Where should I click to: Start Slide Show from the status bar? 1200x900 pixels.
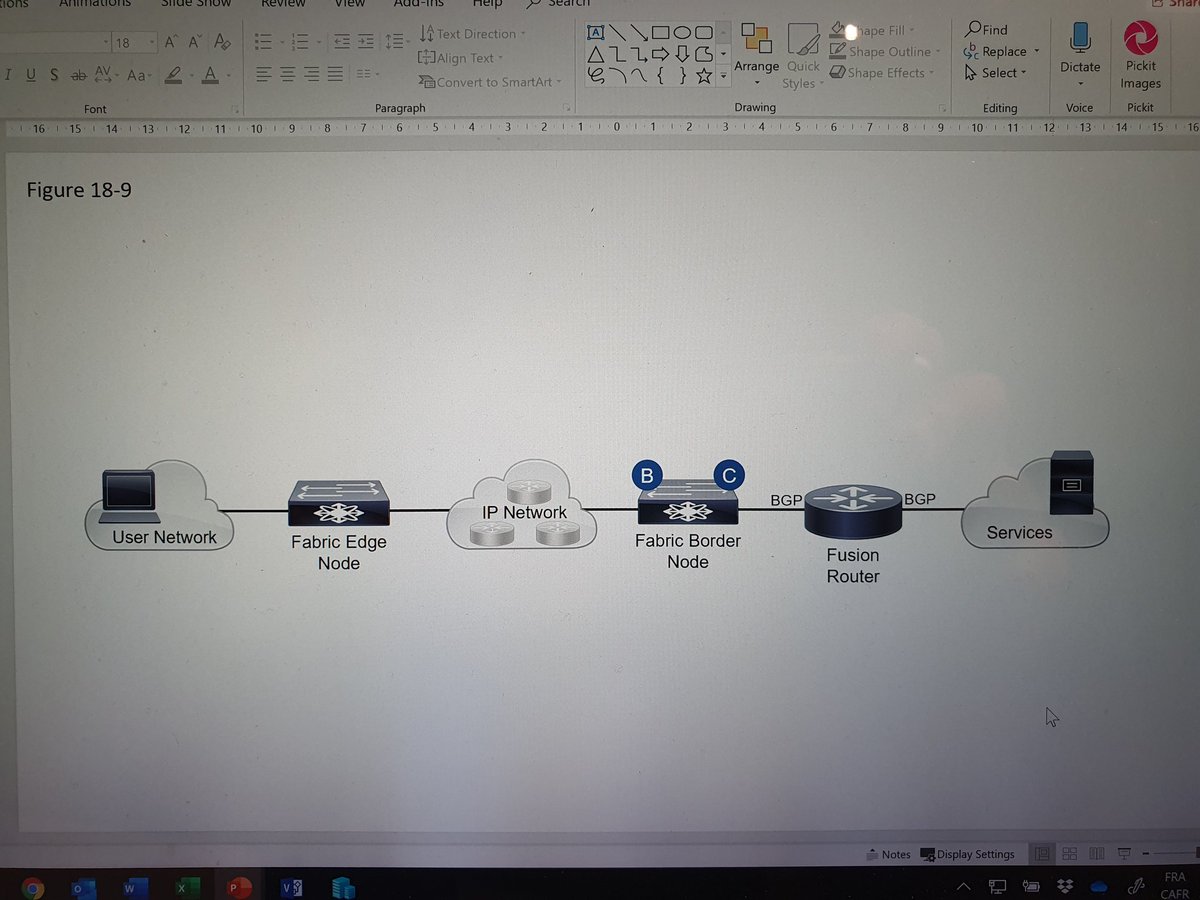[1123, 853]
